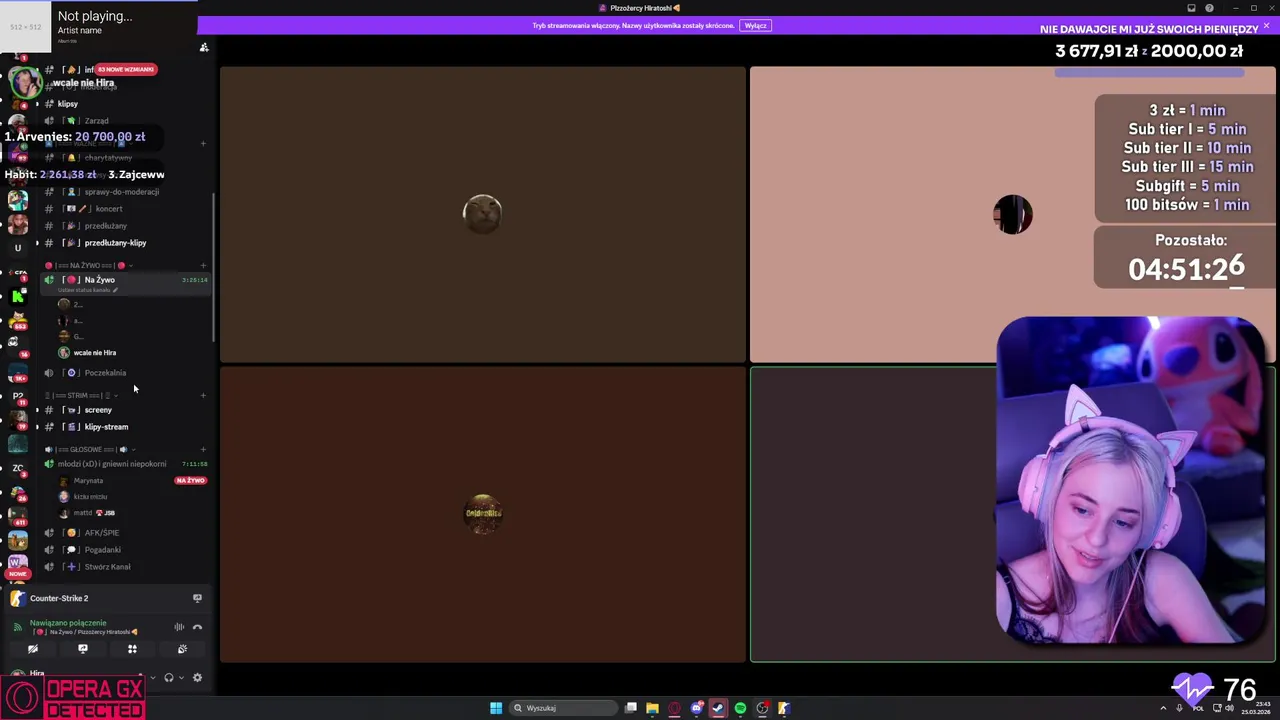Add a channel to the STRIM category
This screenshot has width=1280, height=720.
pos(203,395)
